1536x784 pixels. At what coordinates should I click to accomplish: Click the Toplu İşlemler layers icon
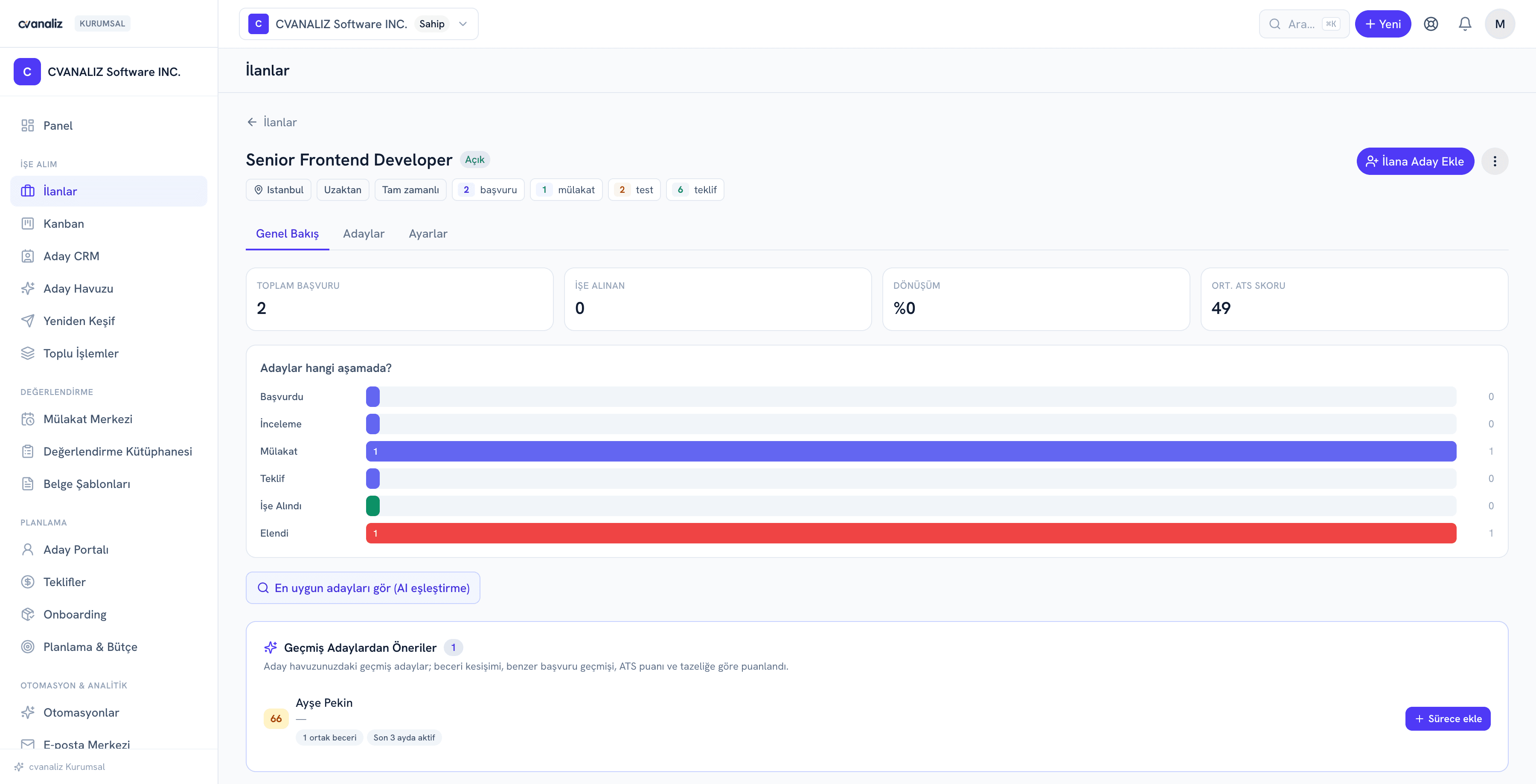[x=27, y=353]
